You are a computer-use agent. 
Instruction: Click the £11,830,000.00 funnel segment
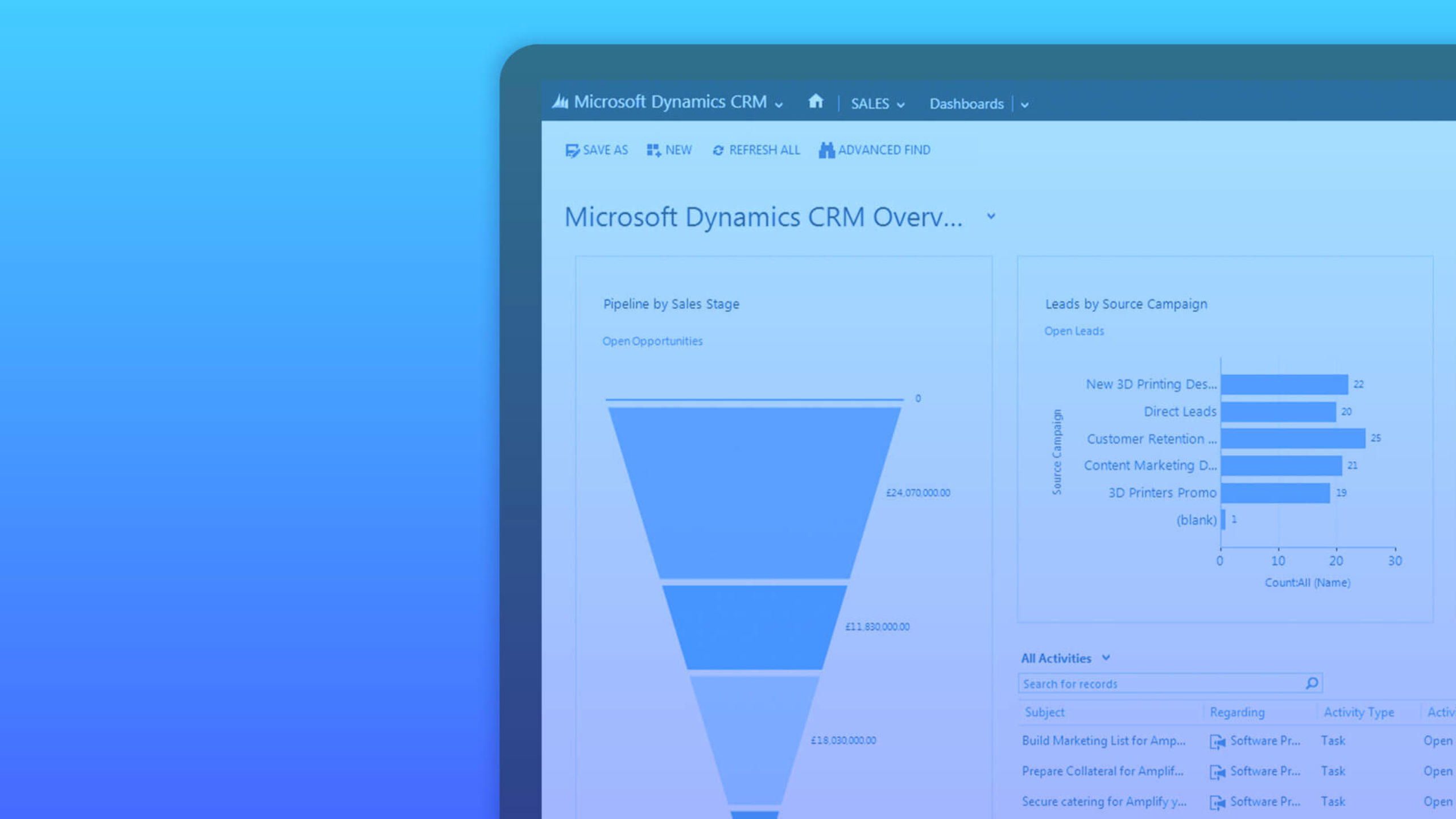(x=755, y=627)
